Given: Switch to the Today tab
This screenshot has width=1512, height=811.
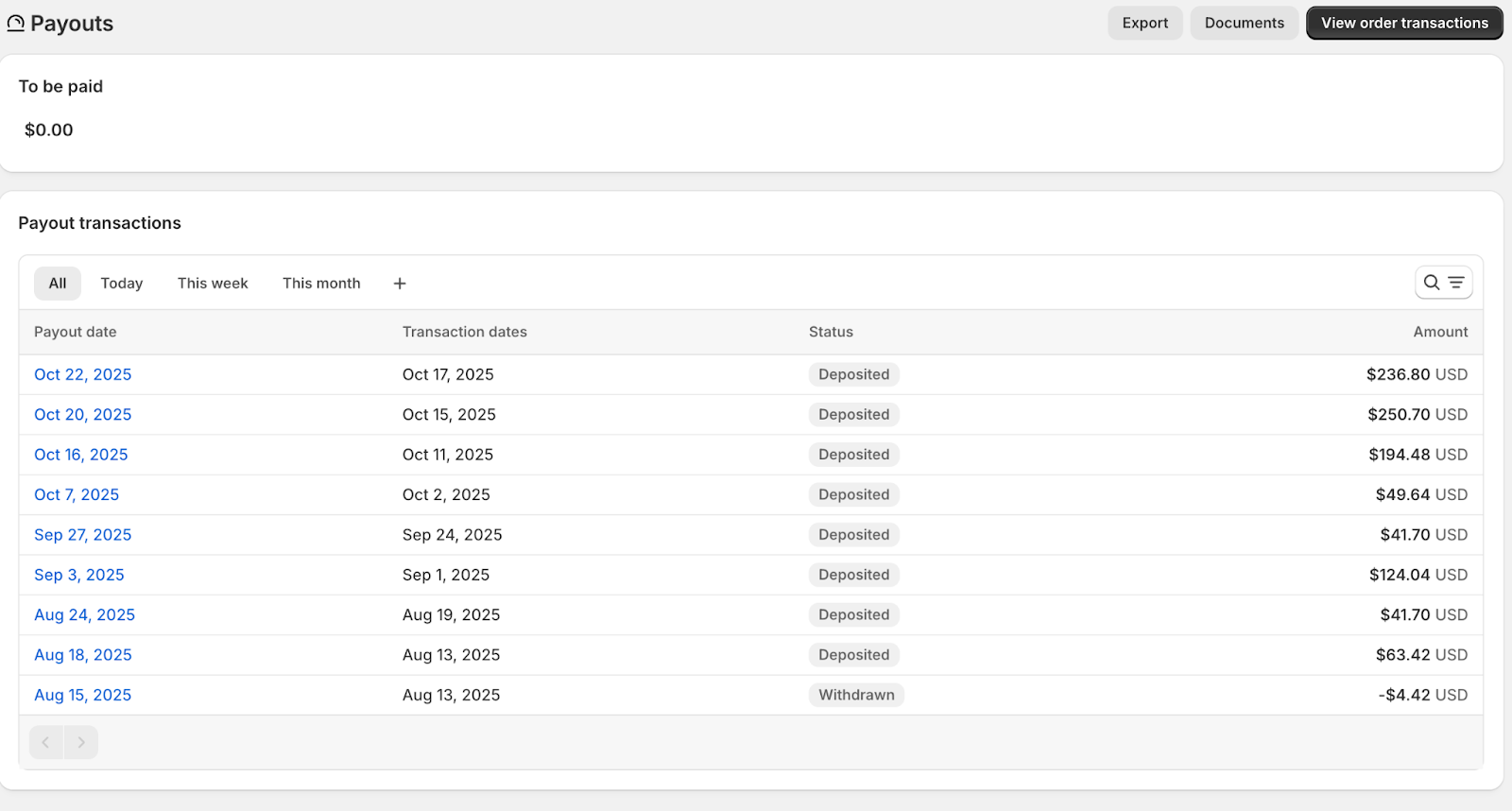Looking at the screenshot, I should point(122,284).
